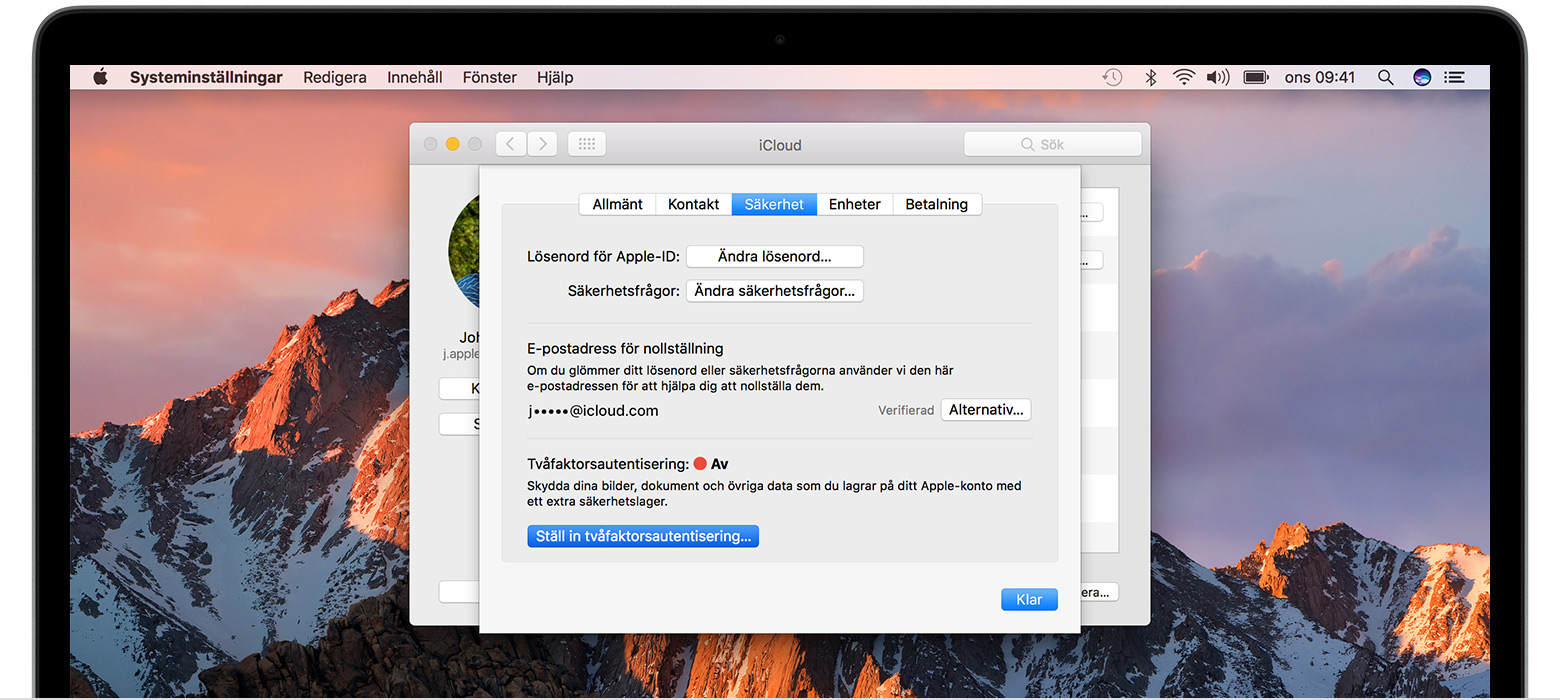Click the Time Machine menu bar icon
This screenshot has width=1560, height=700.
pos(1112,77)
